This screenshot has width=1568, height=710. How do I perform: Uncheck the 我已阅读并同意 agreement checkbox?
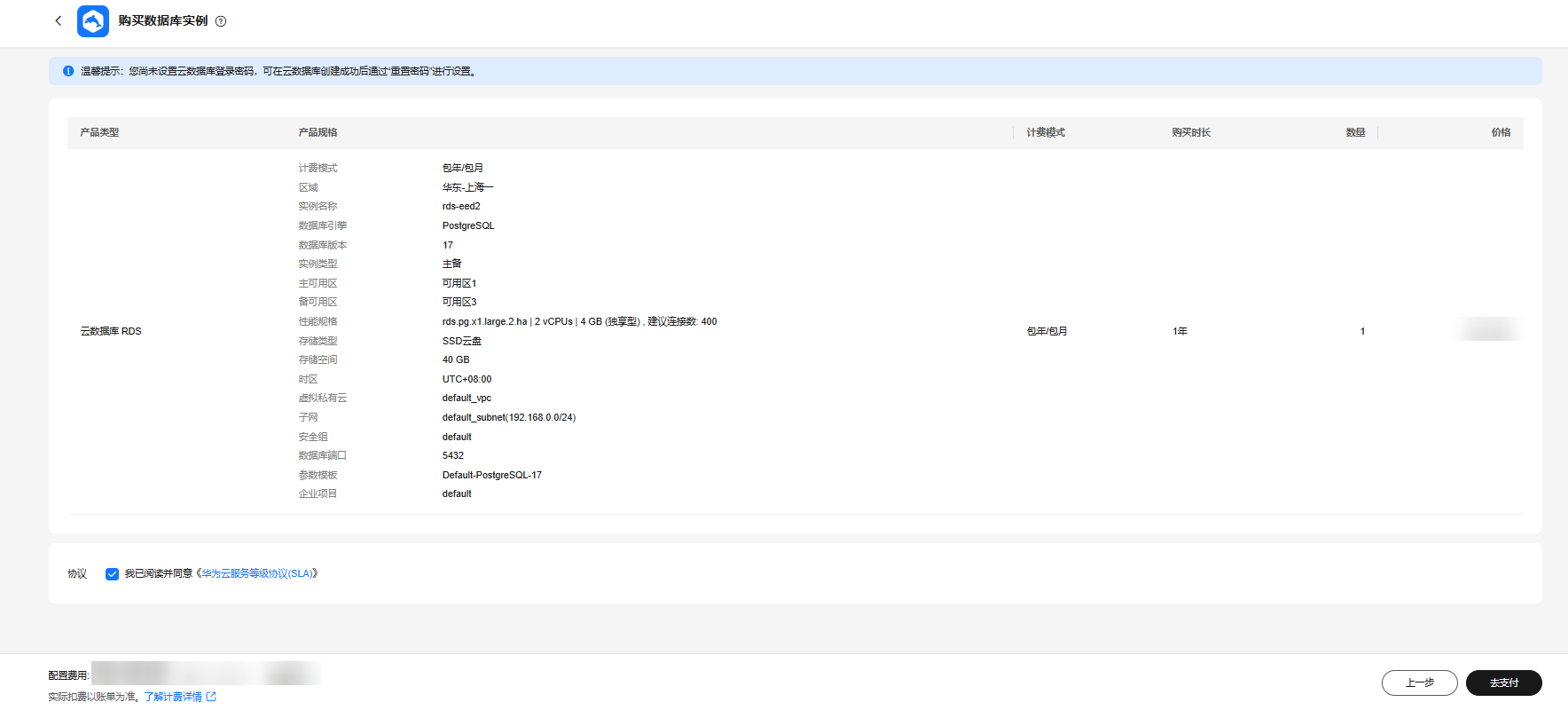112,574
